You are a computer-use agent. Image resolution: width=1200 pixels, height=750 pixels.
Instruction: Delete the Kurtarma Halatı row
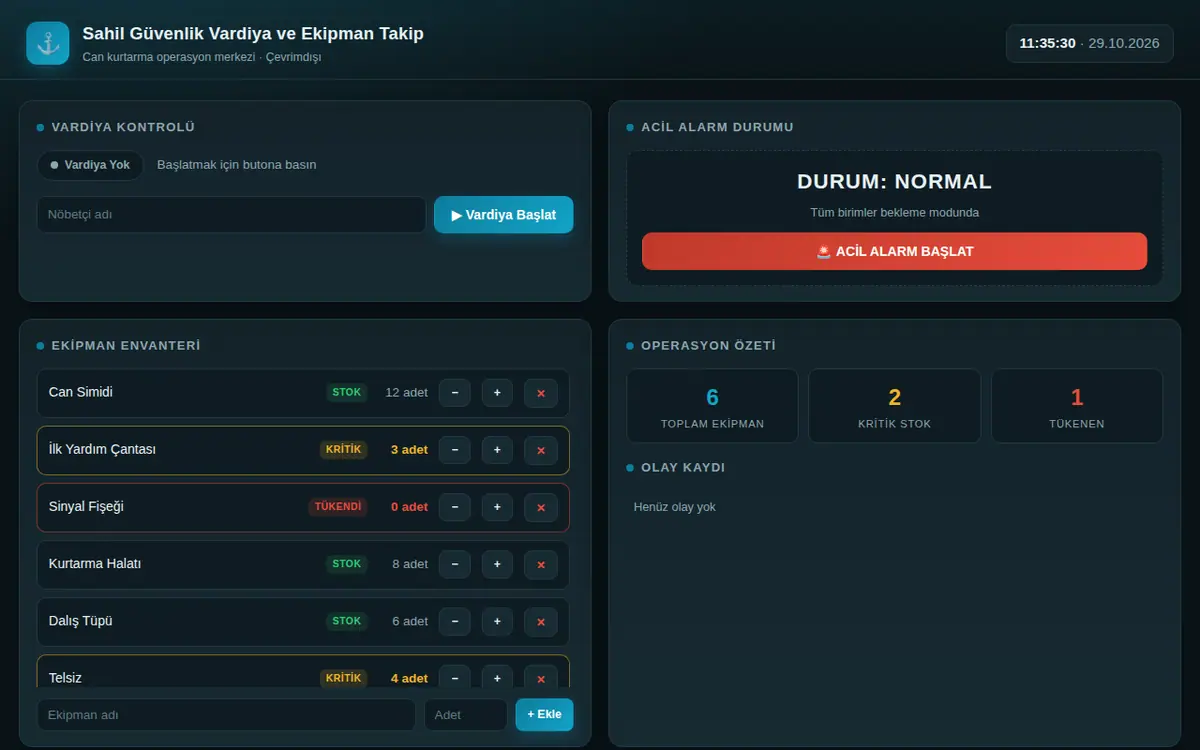541,564
